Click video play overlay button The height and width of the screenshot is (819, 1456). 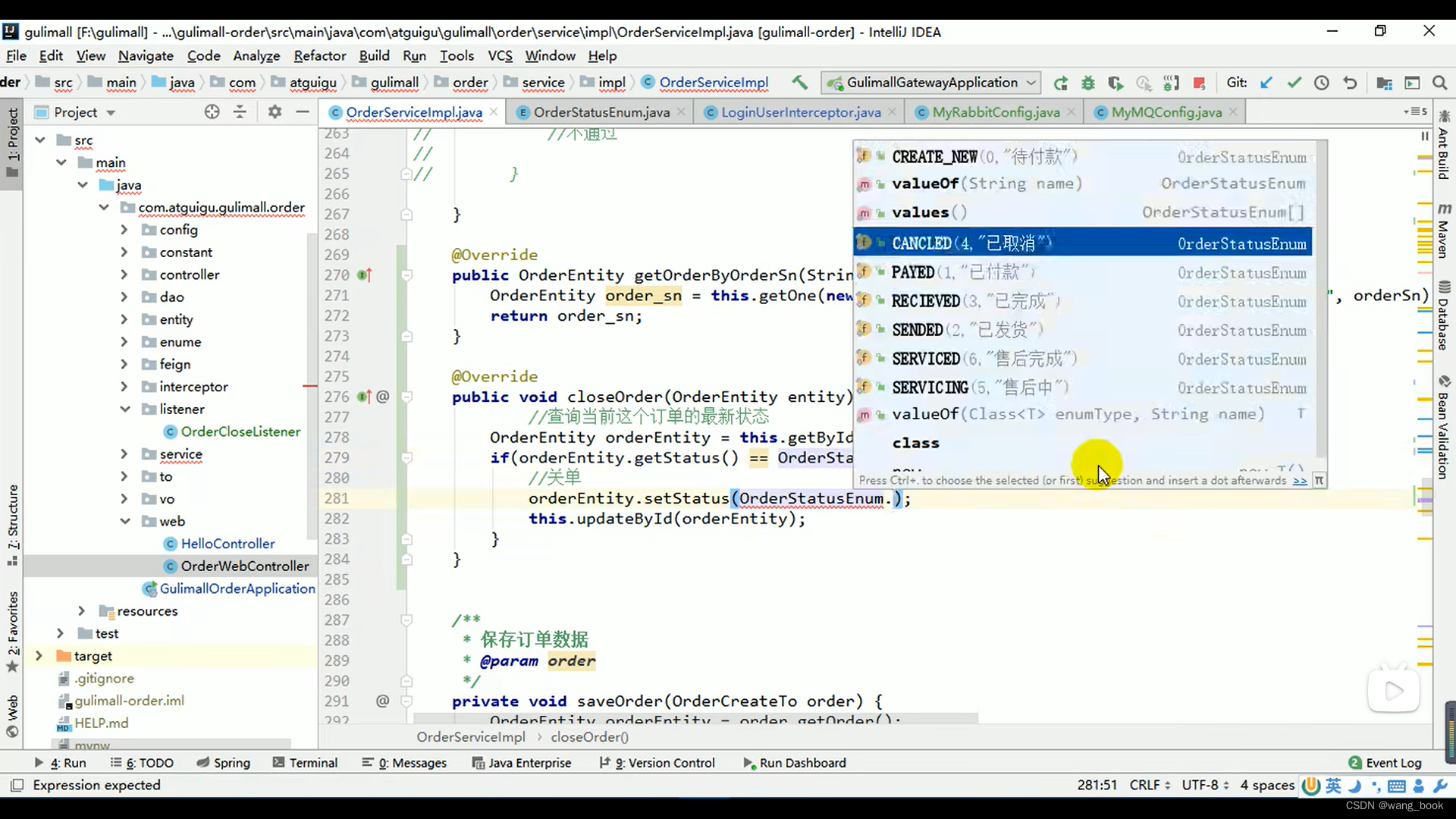(1394, 691)
